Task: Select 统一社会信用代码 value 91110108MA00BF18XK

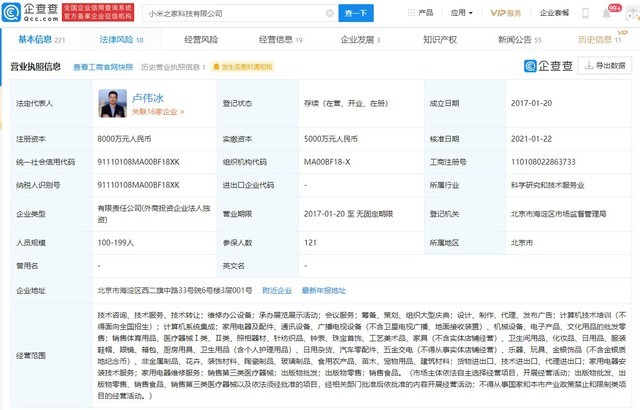Action: point(138,162)
